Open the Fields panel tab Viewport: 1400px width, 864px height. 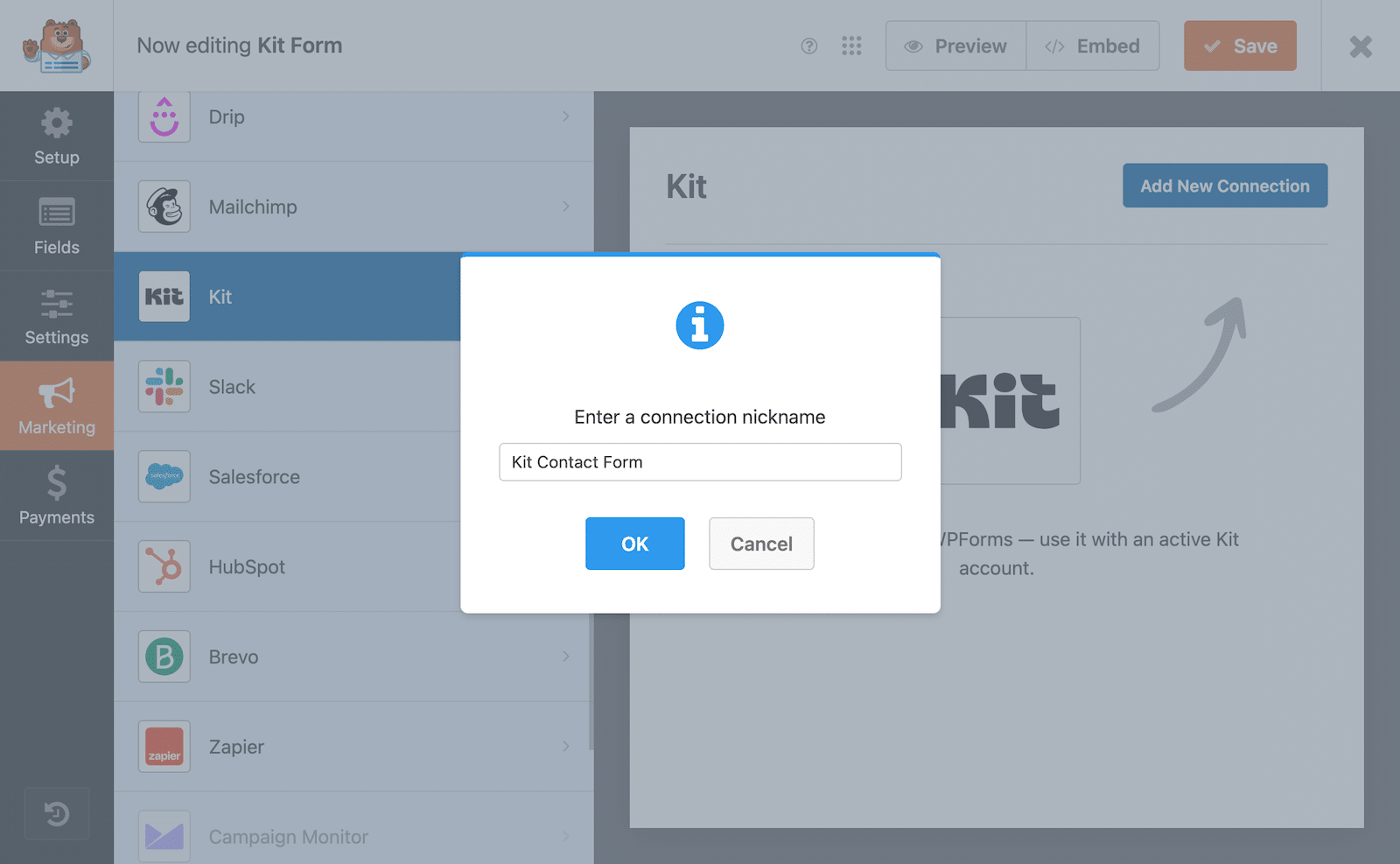[x=57, y=226]
